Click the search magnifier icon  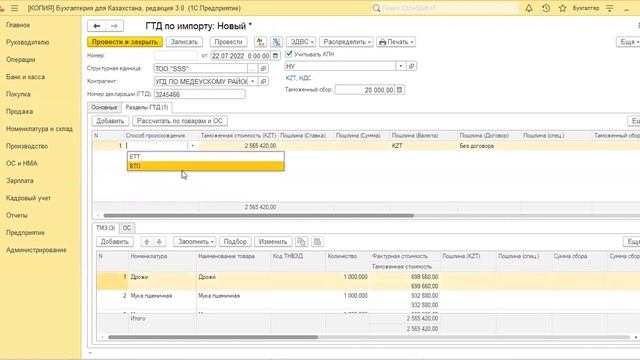[376, 8]
